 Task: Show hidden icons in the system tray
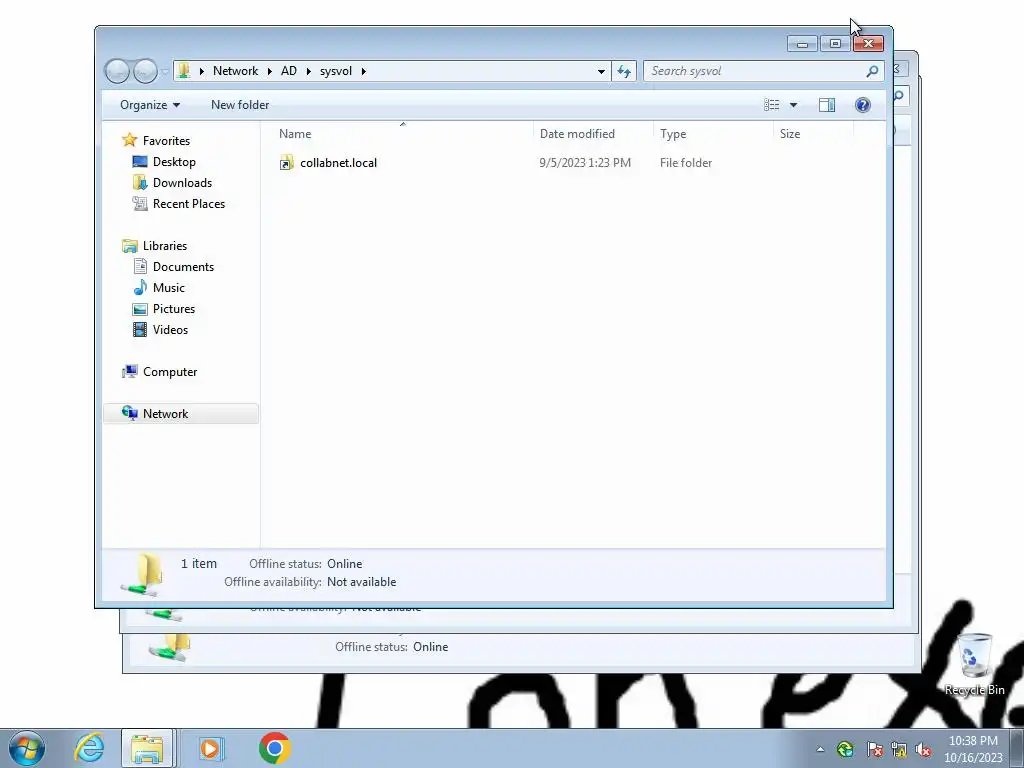(820, 750)
